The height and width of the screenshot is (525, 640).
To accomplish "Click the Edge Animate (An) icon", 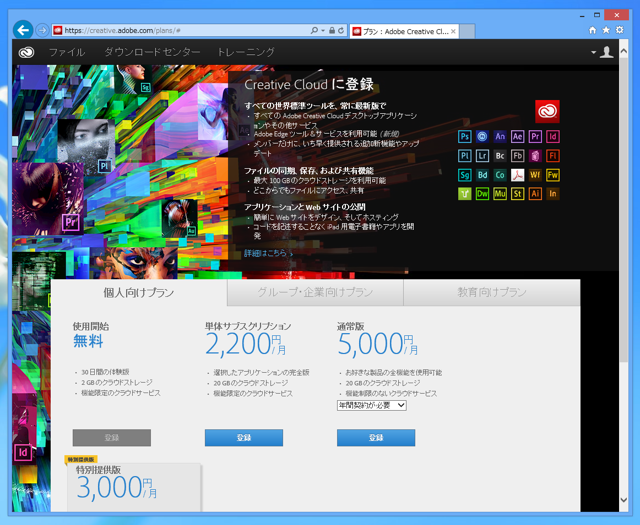I will coord(500,136).
